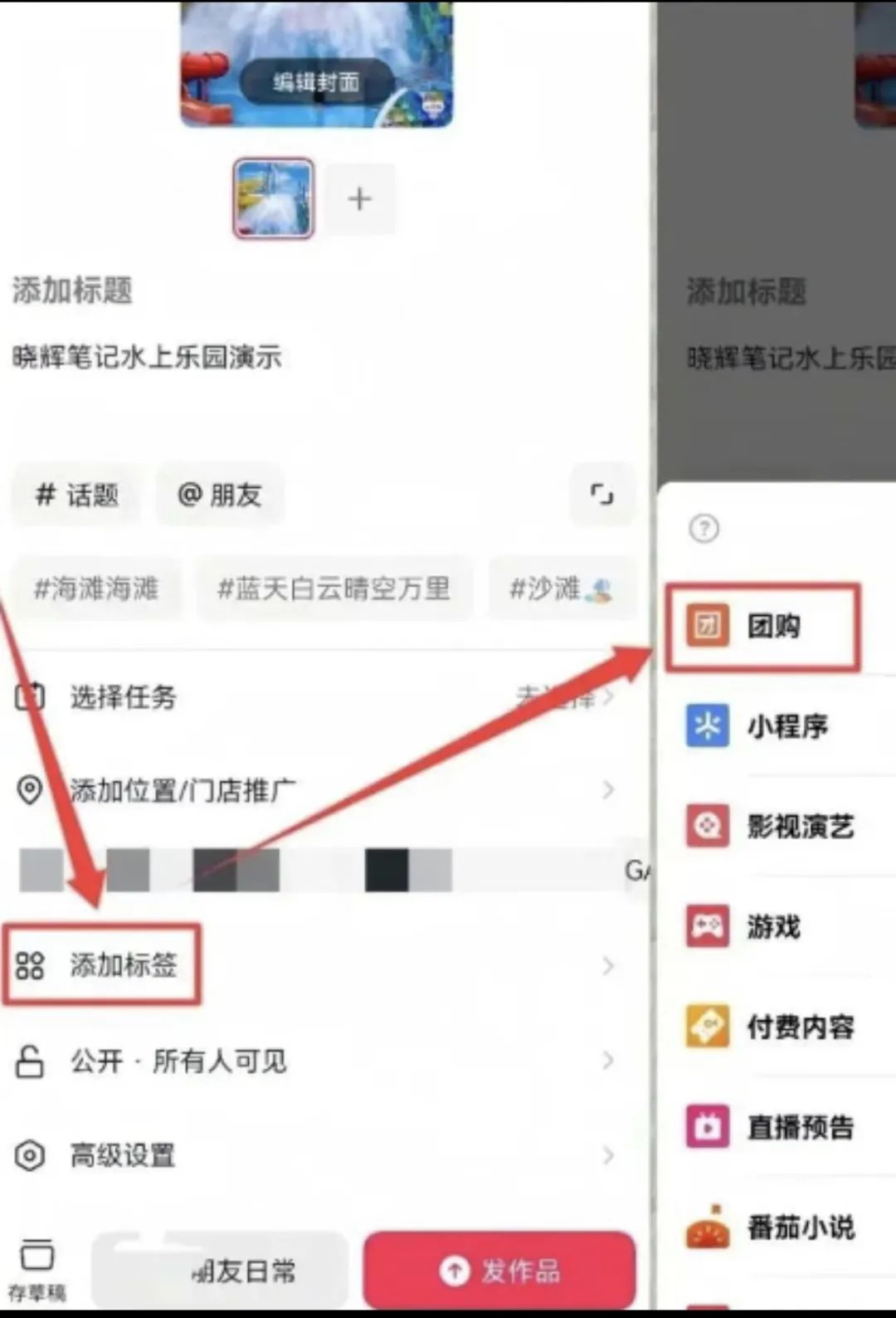Add the #蓝天白云晴空万里 hashtag suggestion

(x=334, y=588)
